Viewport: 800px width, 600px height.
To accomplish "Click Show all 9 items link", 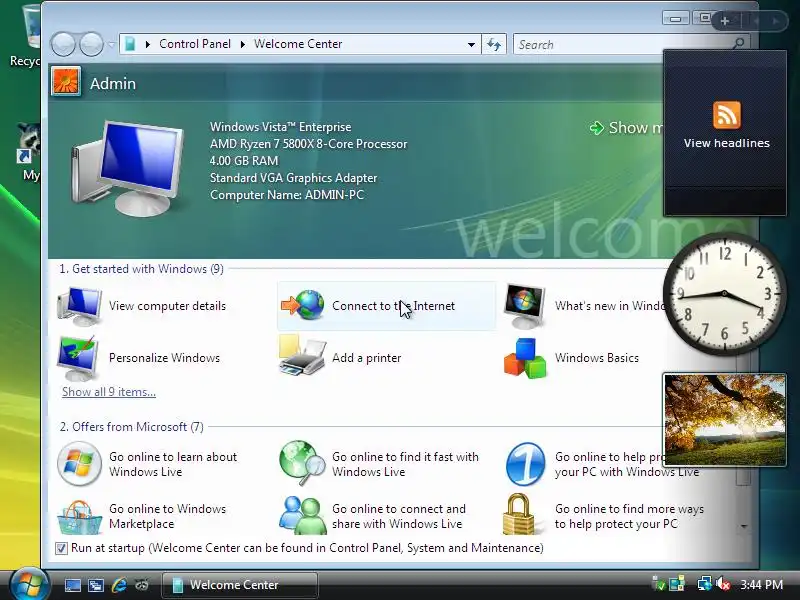I will pos(109,392).
